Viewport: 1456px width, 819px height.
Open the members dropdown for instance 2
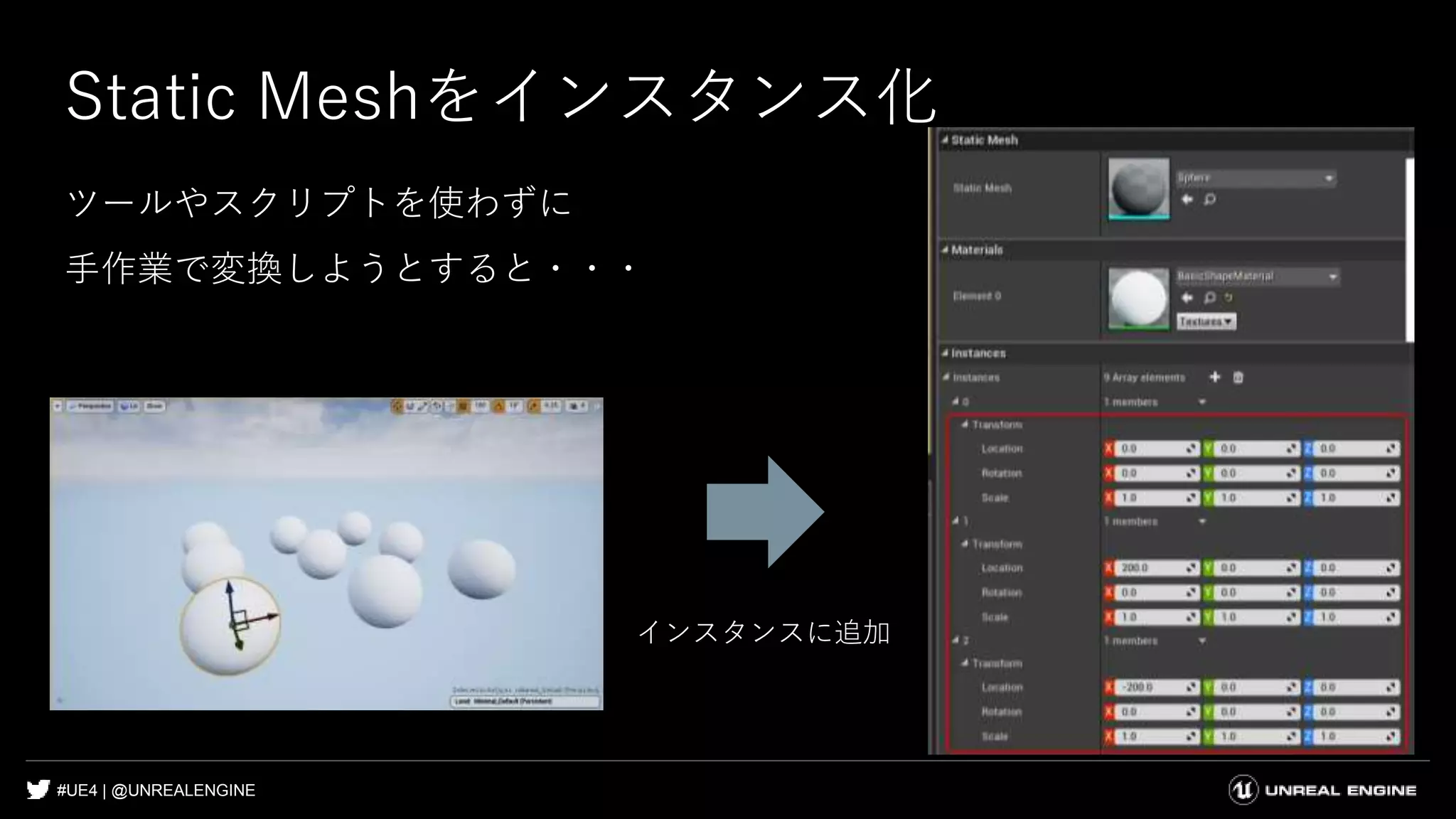point(1202,641)
